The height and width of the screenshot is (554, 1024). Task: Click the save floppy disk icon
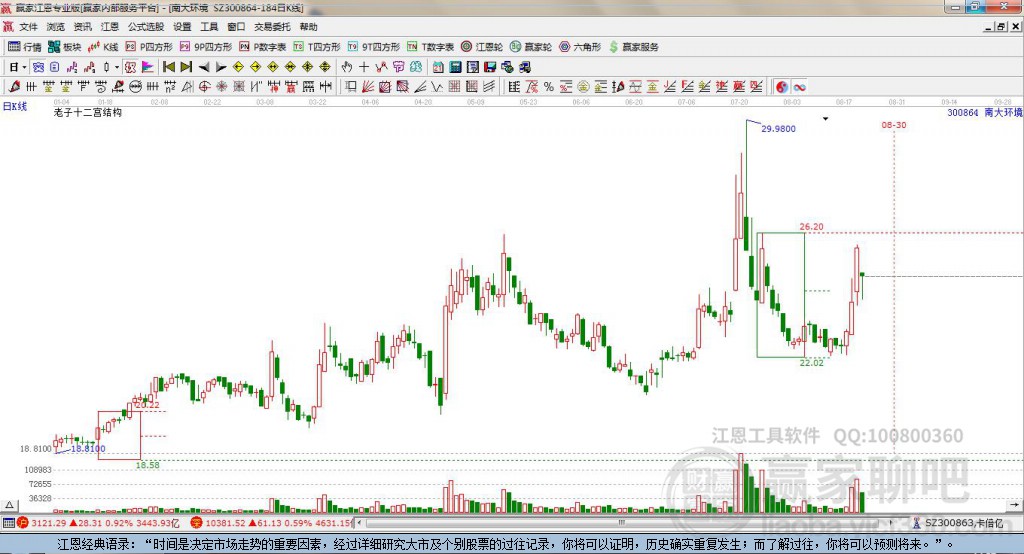point(490,67)
